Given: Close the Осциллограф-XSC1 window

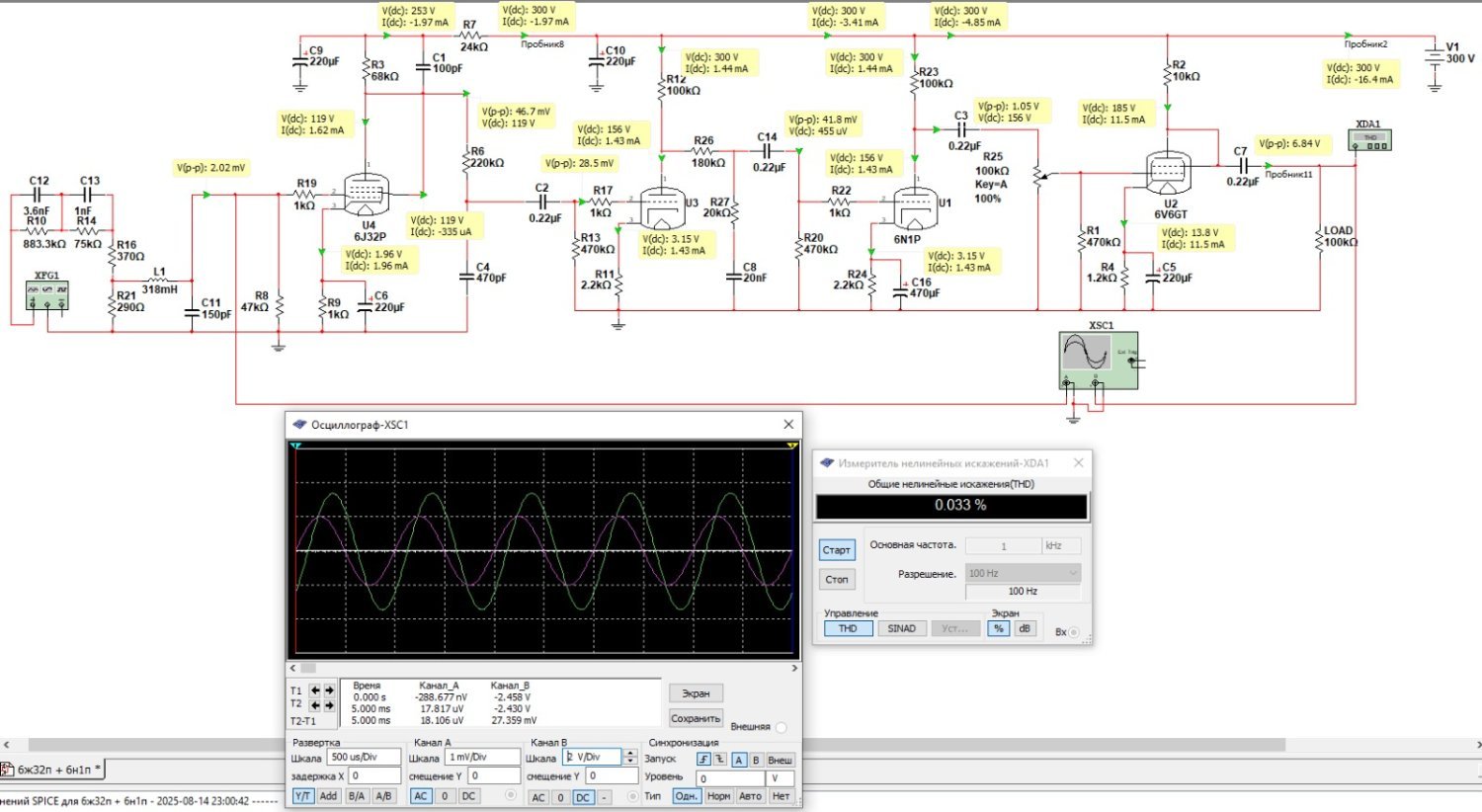Looking at the screenshot, I should 788,425.
